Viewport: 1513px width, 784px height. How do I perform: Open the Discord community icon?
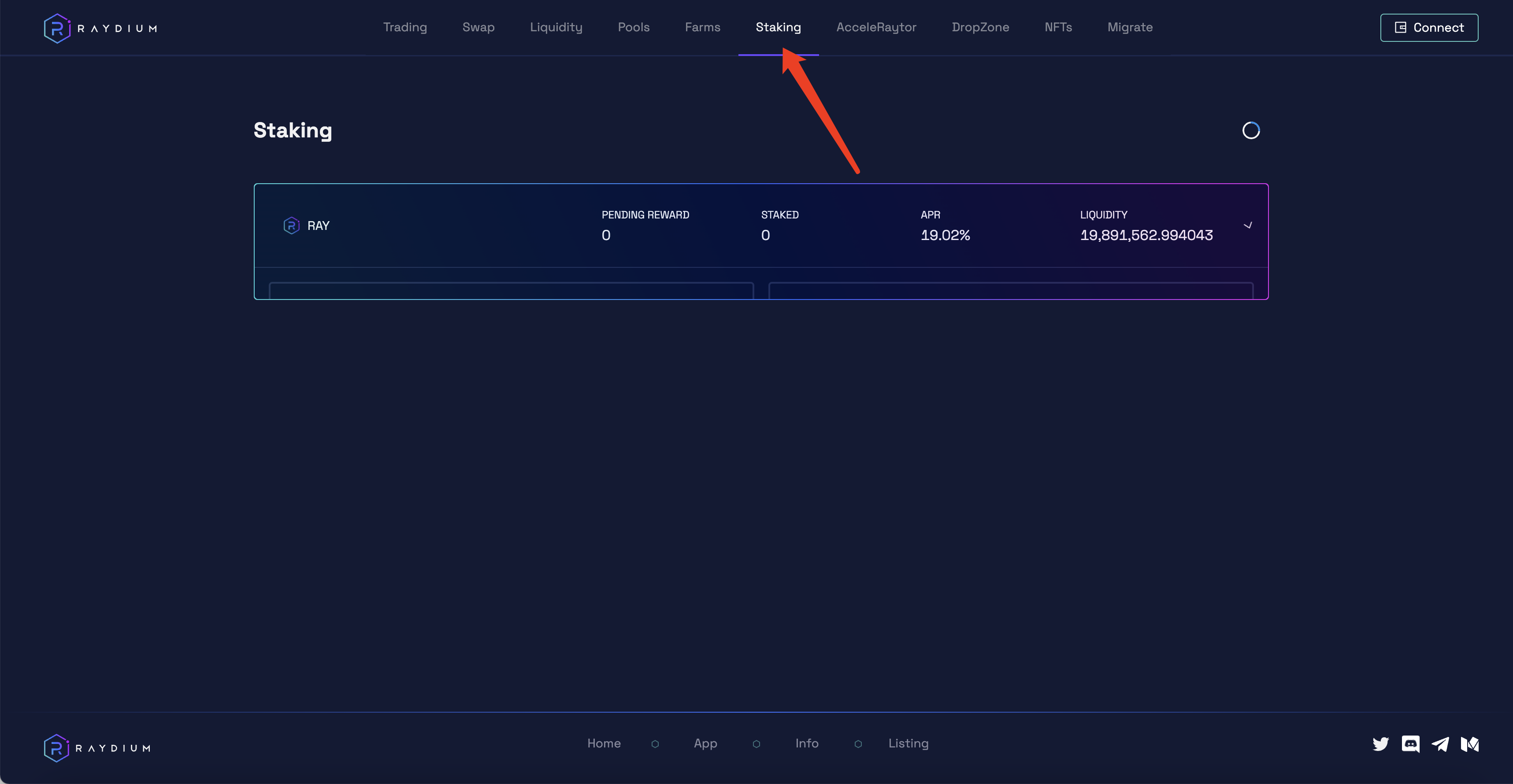1410,744
